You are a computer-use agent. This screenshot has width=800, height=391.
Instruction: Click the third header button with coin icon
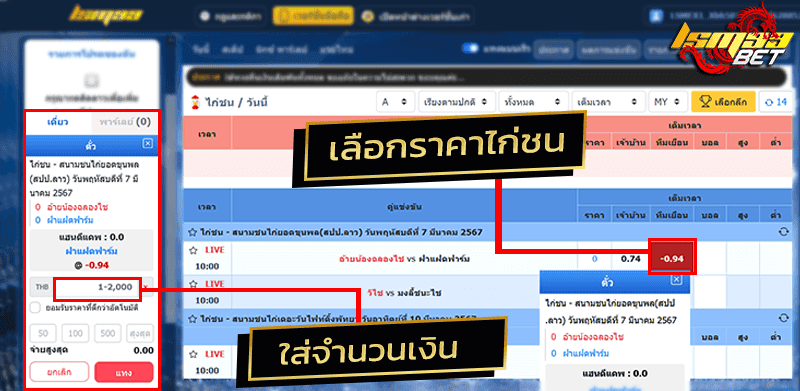tap(416, 16)
